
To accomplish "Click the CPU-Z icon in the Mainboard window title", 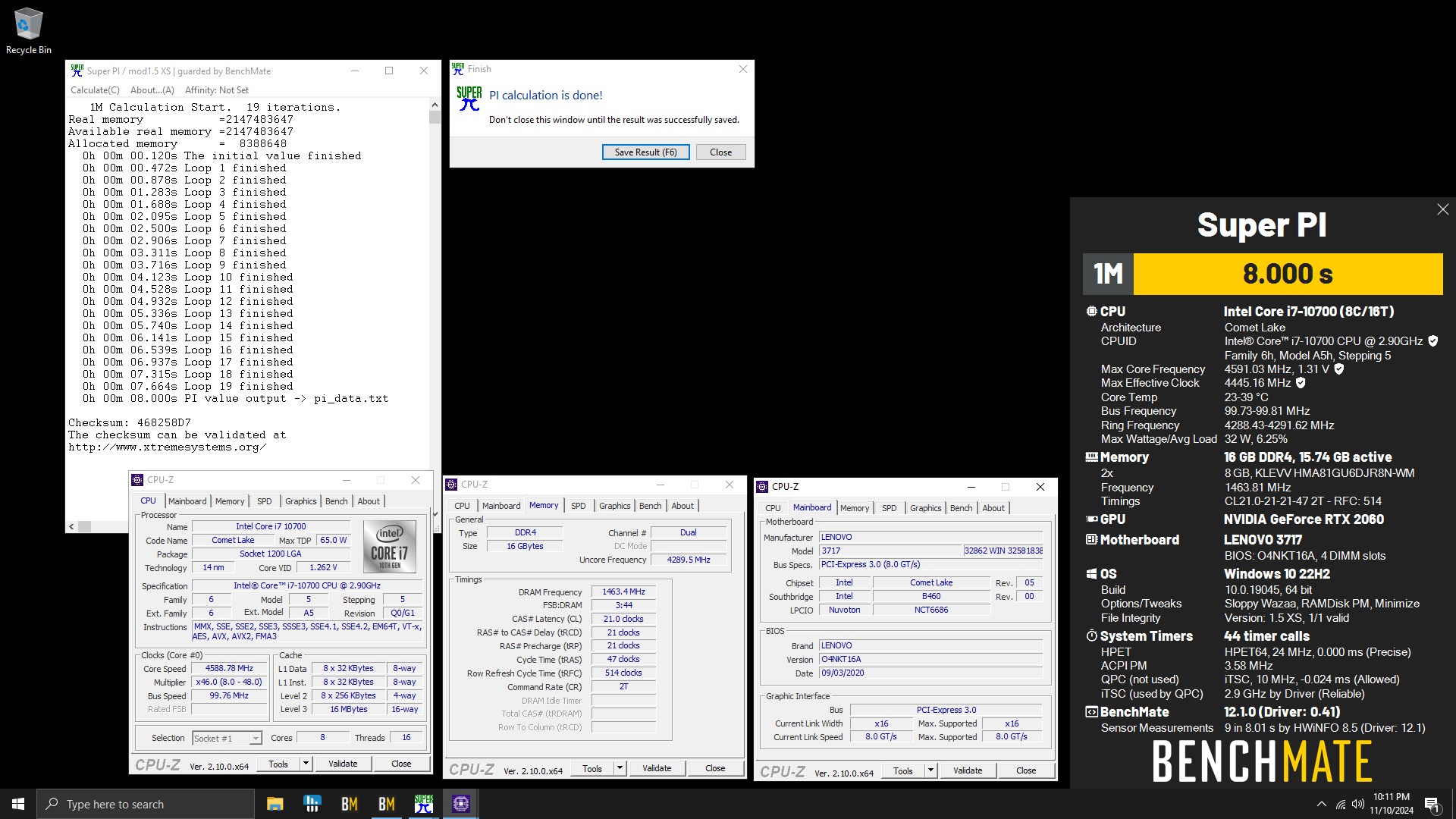I will [x=762, y=487].
